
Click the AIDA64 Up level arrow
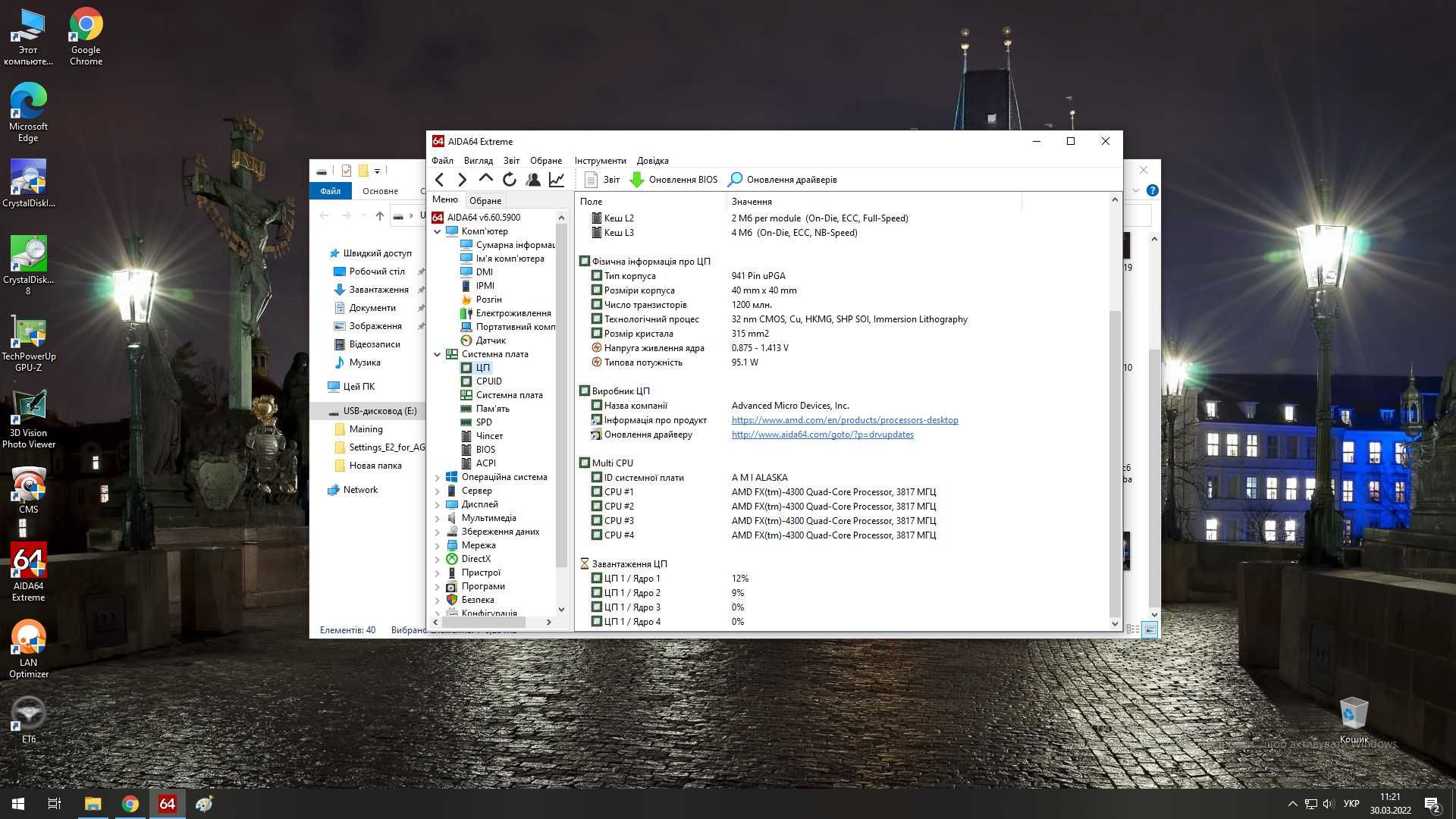[485, 179]
